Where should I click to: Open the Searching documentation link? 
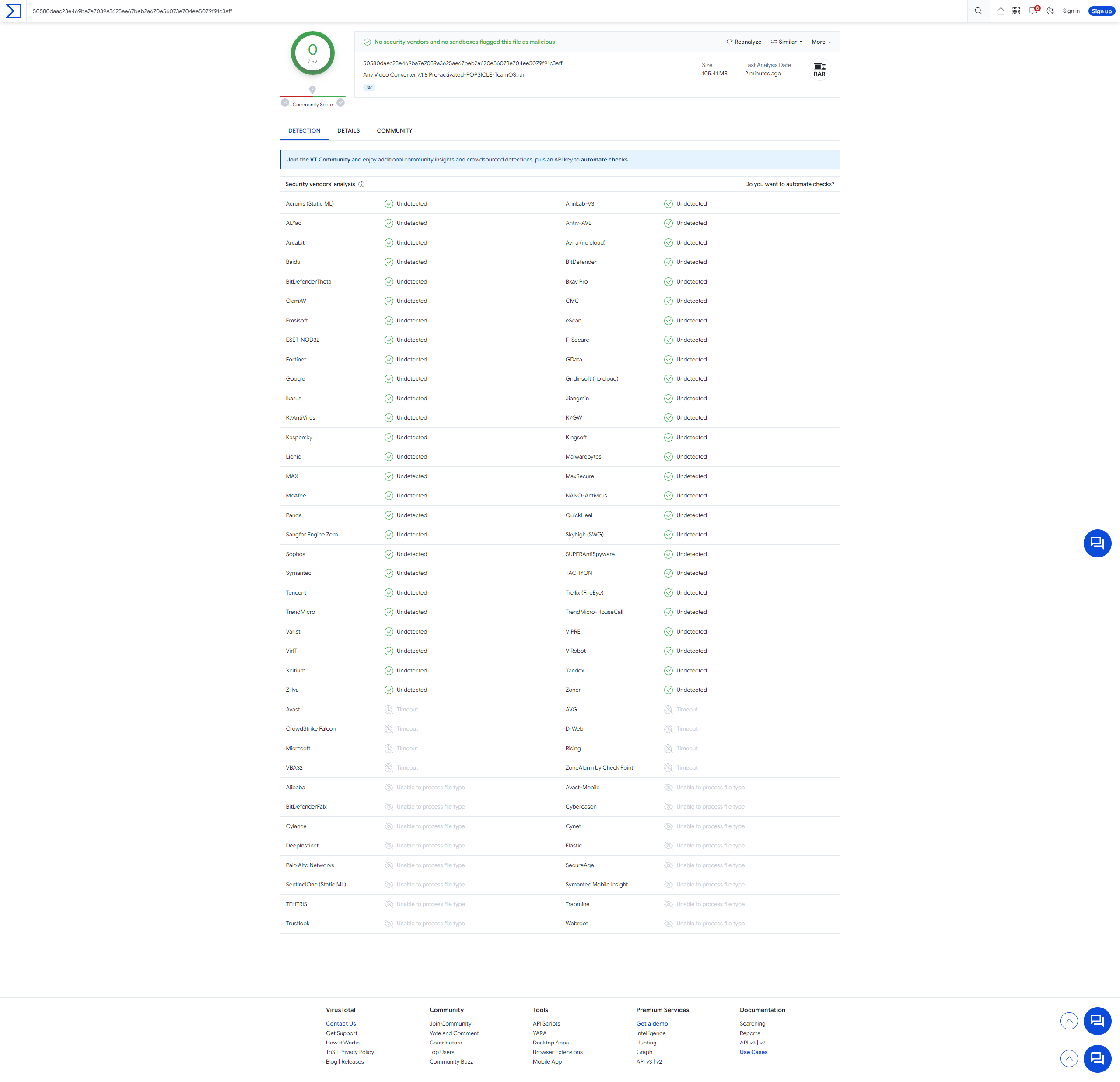[x=752, y=1024]
